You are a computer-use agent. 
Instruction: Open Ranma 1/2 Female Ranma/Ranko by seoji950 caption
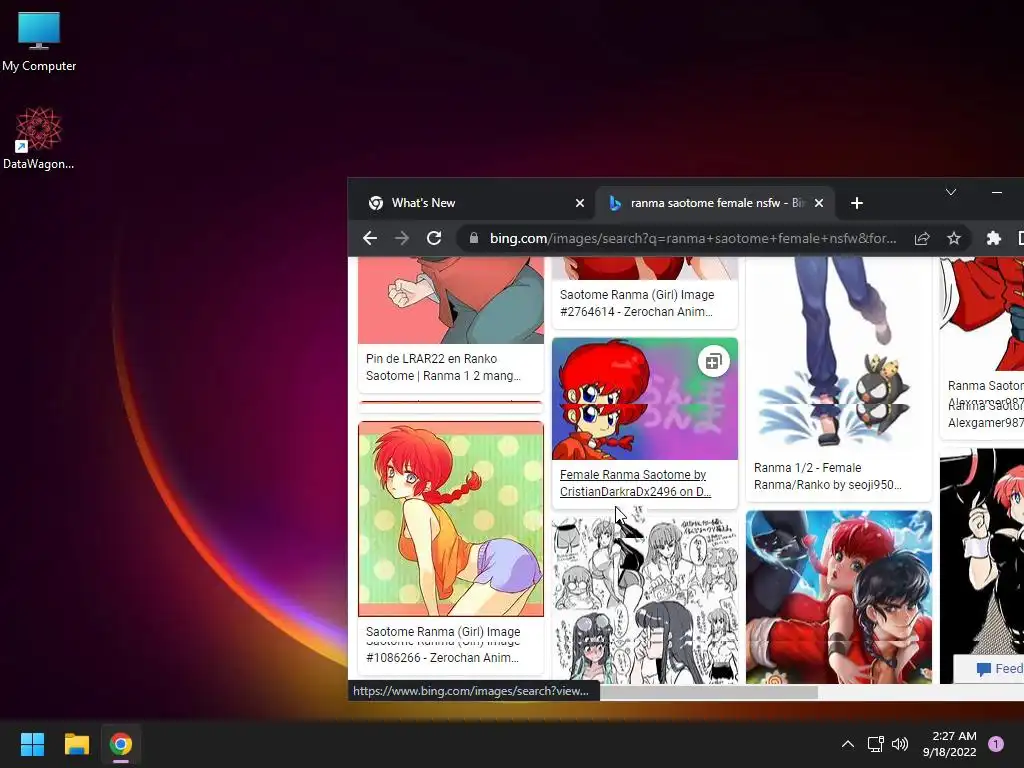coord(827,476)
